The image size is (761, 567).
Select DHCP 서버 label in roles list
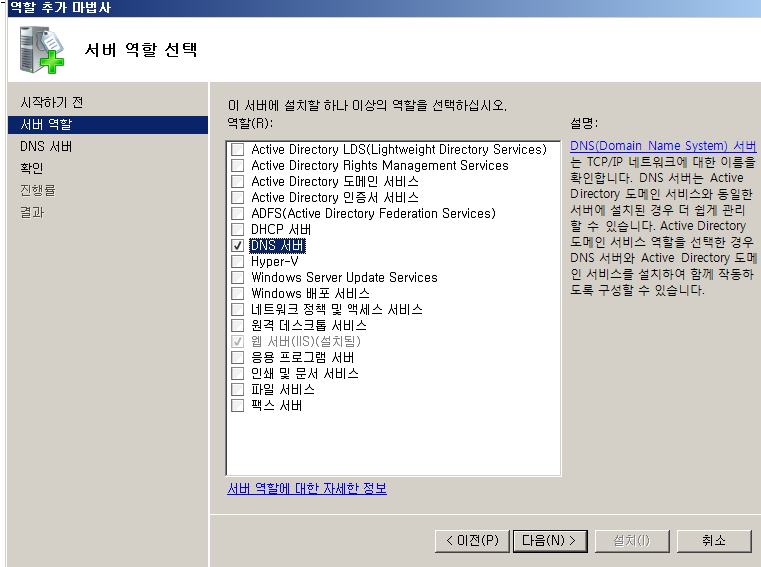(281, 230)
